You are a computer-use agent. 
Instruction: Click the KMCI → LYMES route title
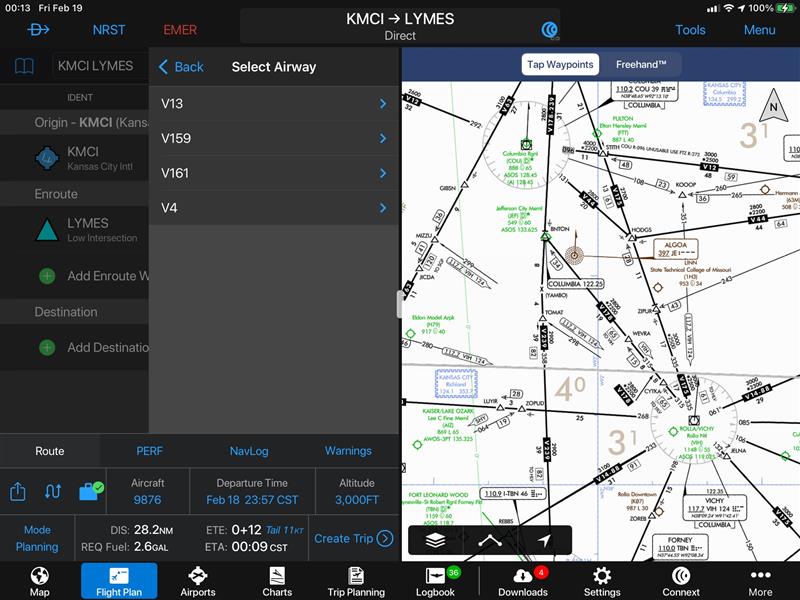(x=400, y=19)
